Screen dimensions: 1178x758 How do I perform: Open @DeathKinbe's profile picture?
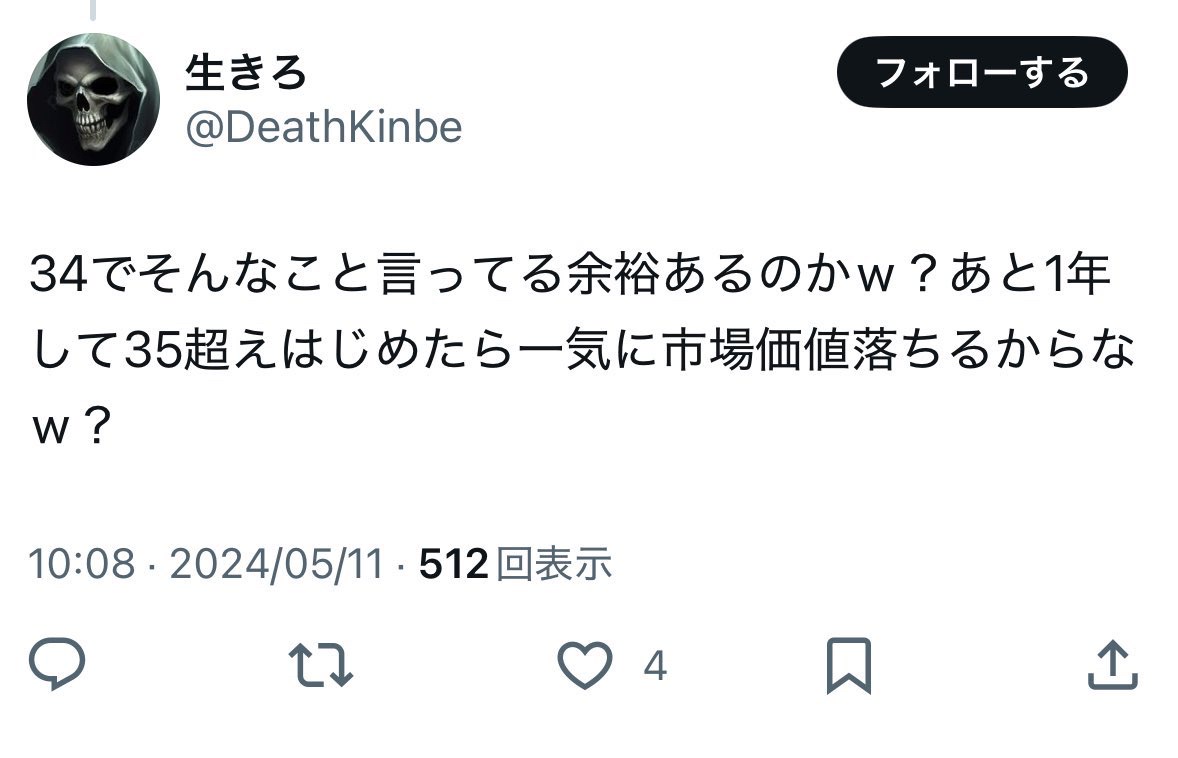pyautogui.click(x=97, y=96)
